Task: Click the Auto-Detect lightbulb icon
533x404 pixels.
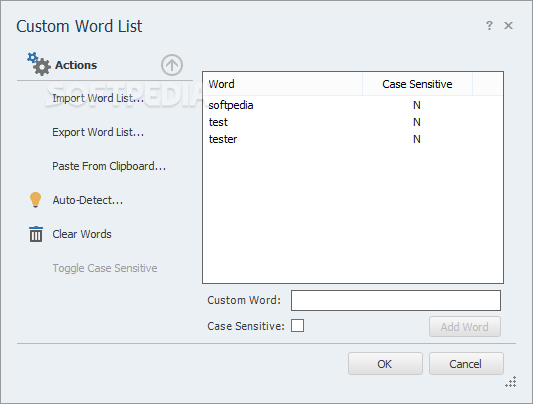Action: (x=36, y=200)
